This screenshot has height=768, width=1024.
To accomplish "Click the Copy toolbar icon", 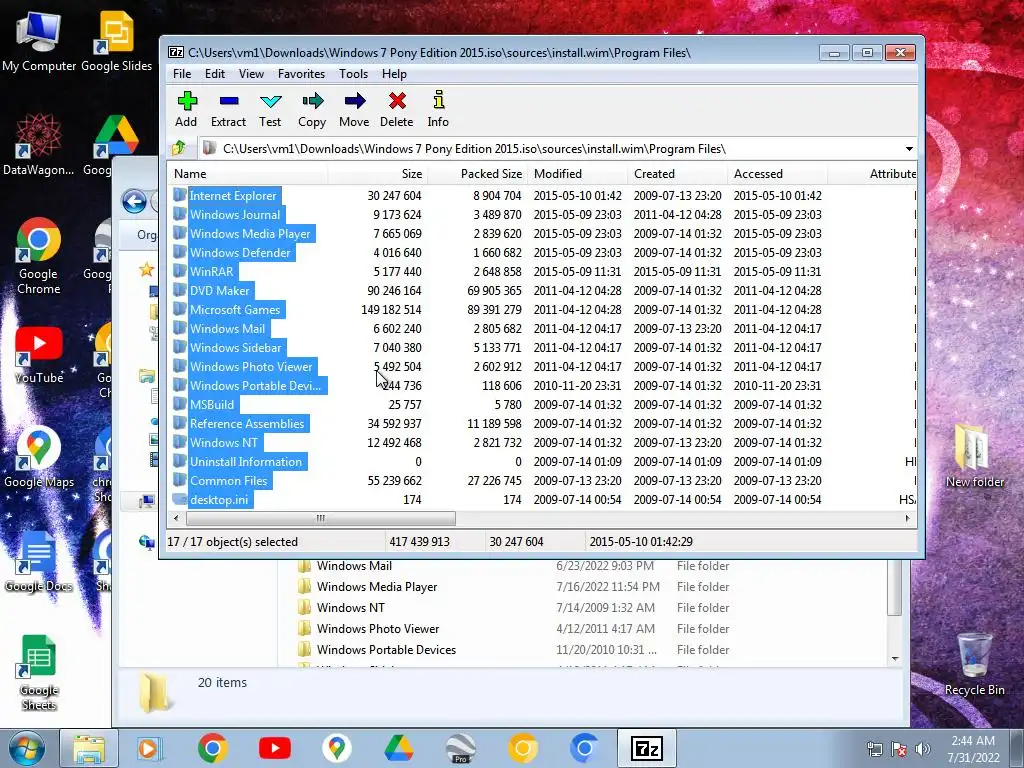I will (312, 109).
